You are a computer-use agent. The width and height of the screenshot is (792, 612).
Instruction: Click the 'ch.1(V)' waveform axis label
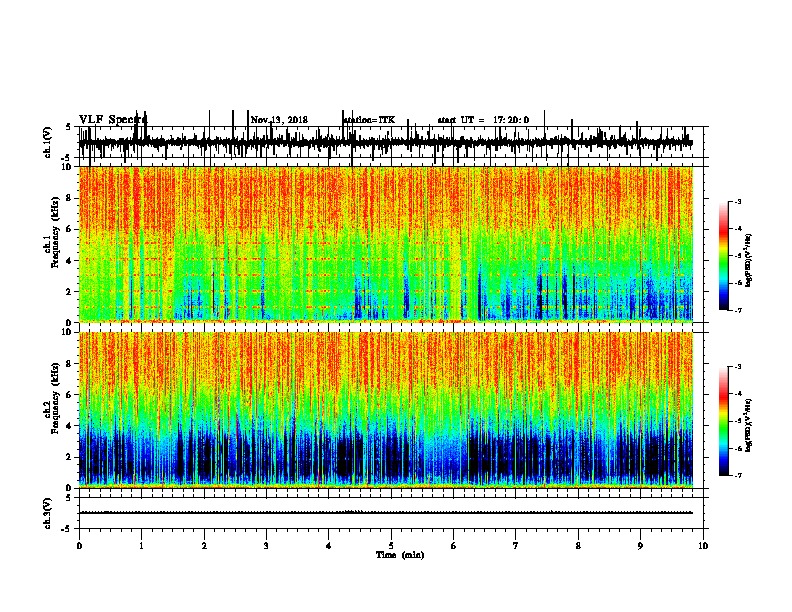pos(48,142)
